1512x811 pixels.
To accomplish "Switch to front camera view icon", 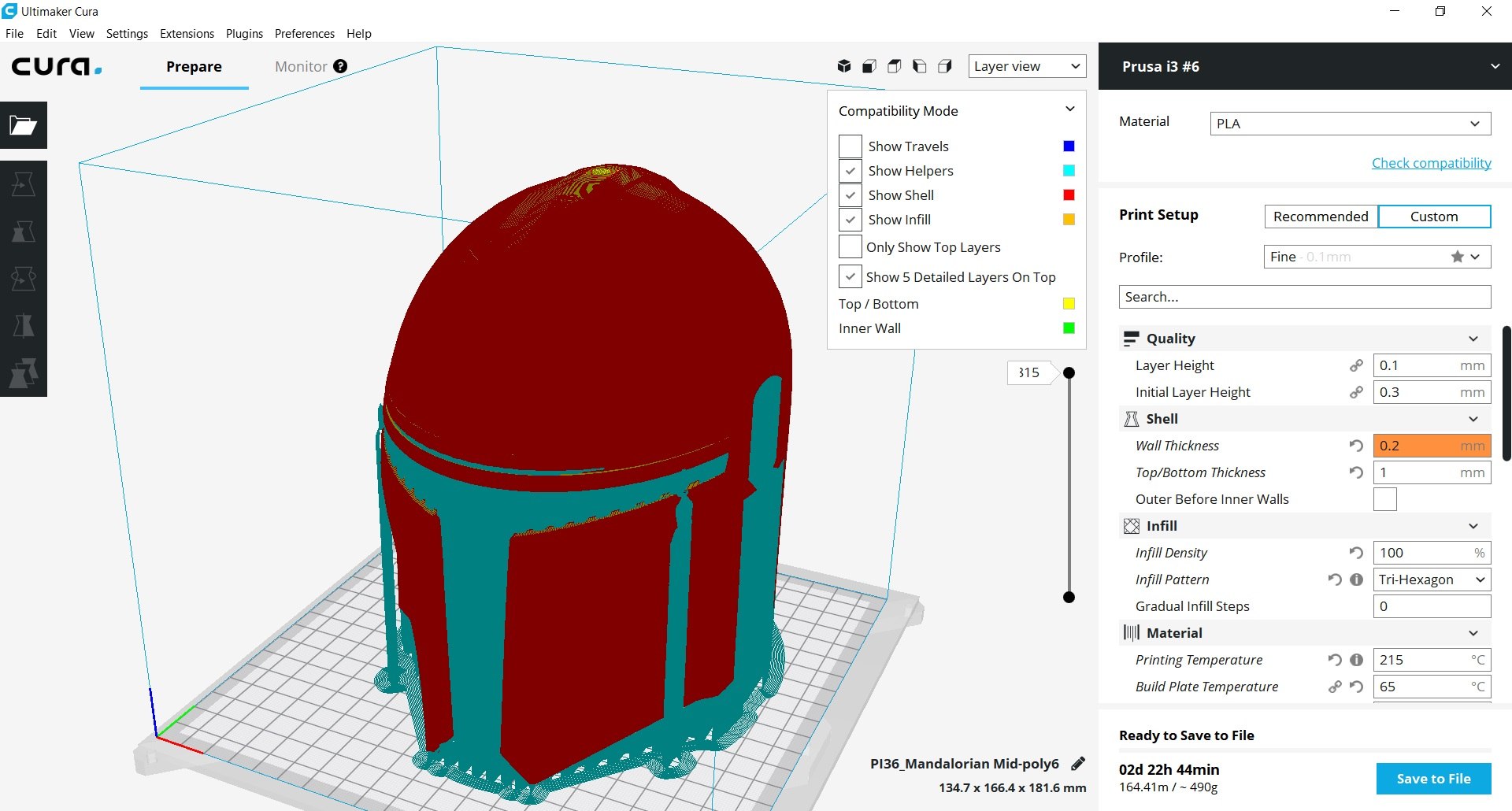I will [x=869, y=66].
